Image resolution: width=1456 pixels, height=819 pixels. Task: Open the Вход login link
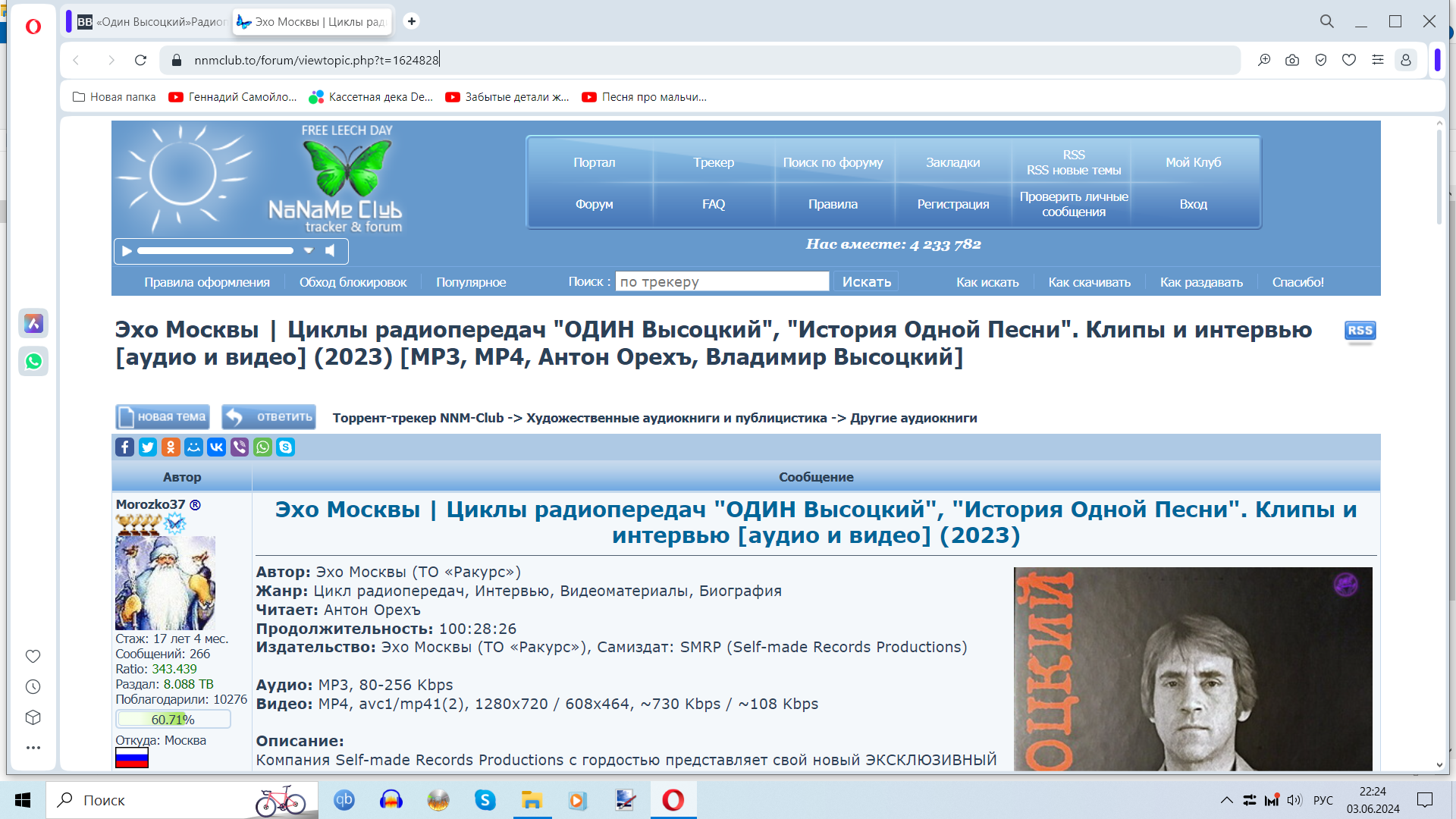[x=1193, y=204]
